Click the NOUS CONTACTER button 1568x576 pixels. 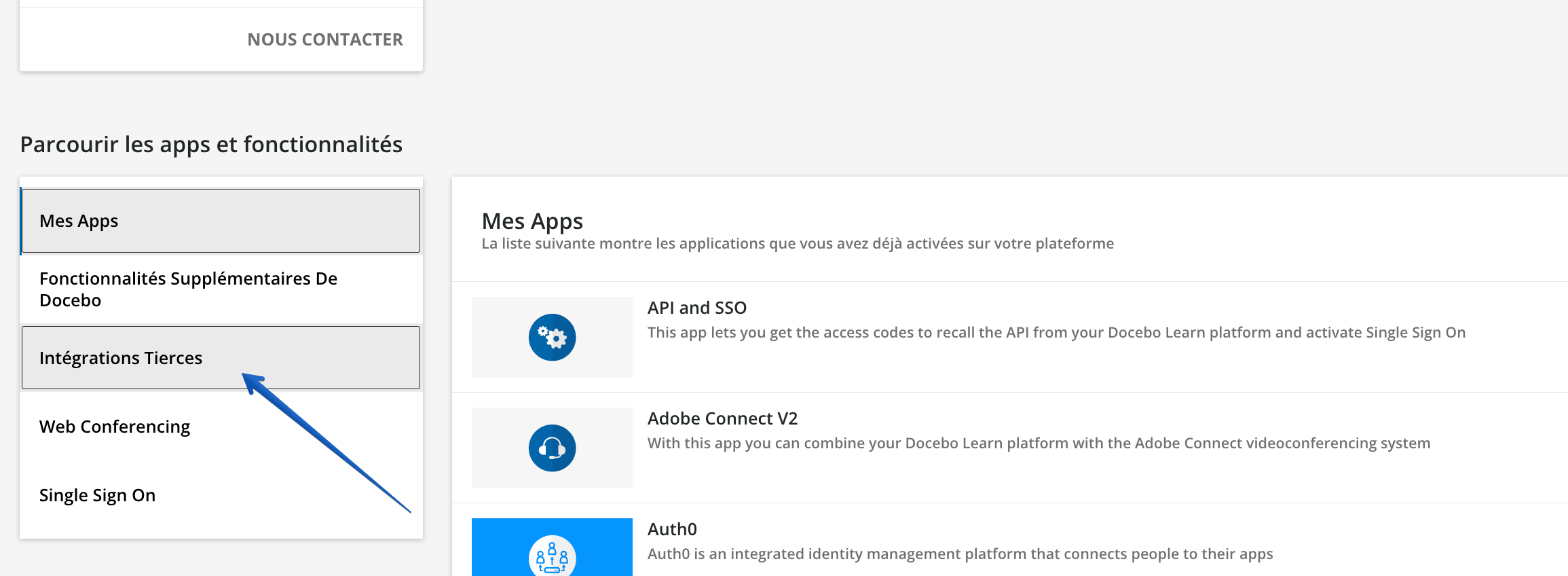325,39
